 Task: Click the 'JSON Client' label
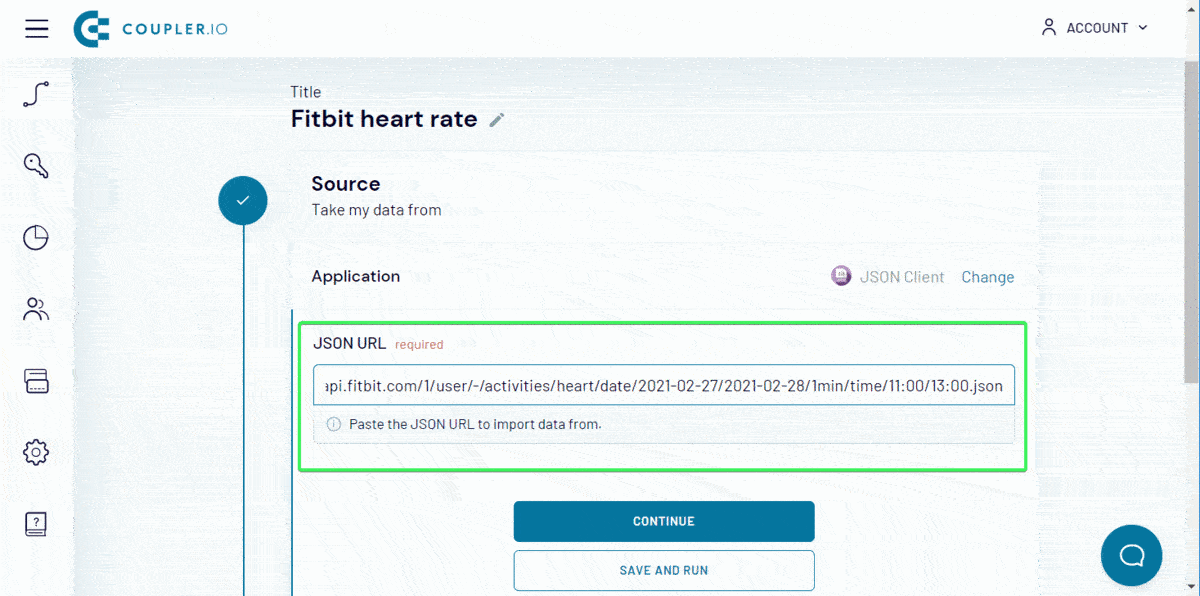click(x=902, y=277)
